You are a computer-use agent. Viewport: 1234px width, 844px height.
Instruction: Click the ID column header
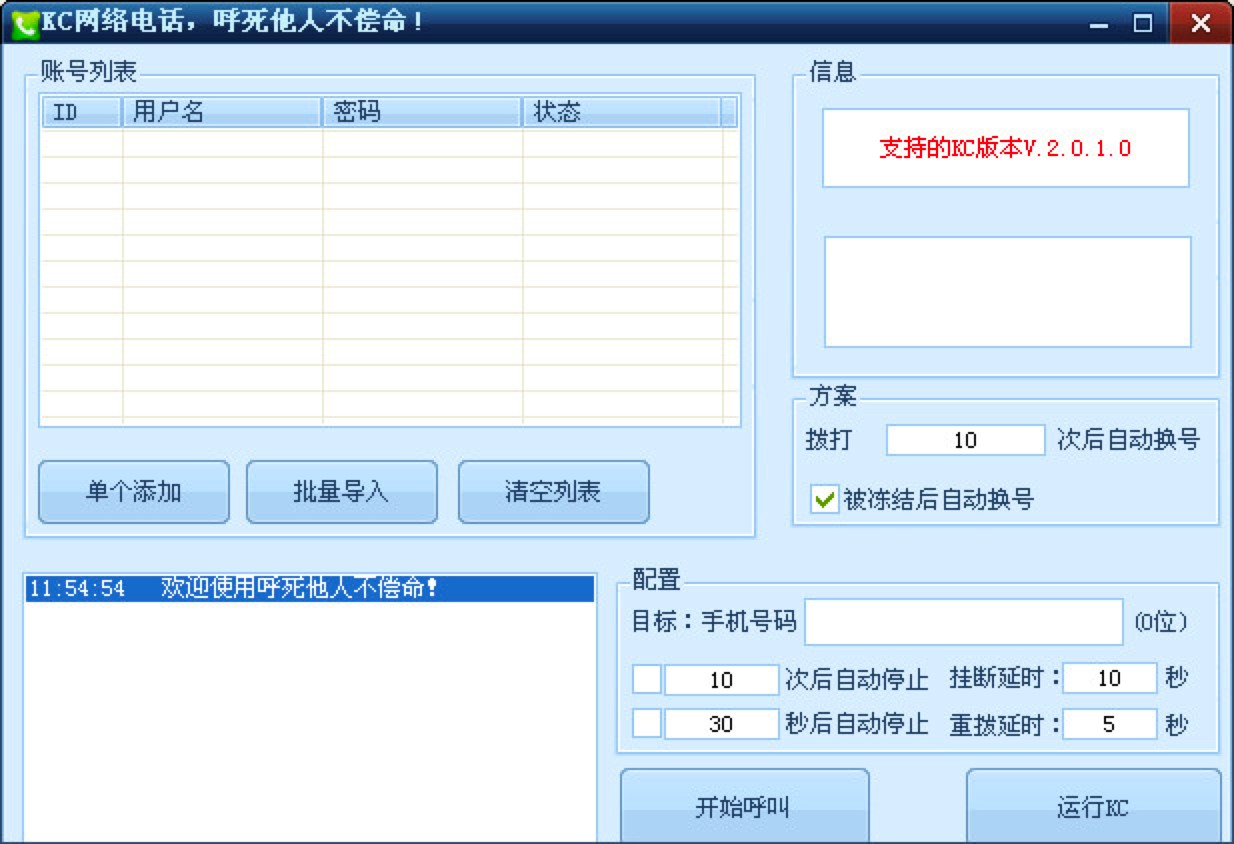pos(82,112)
